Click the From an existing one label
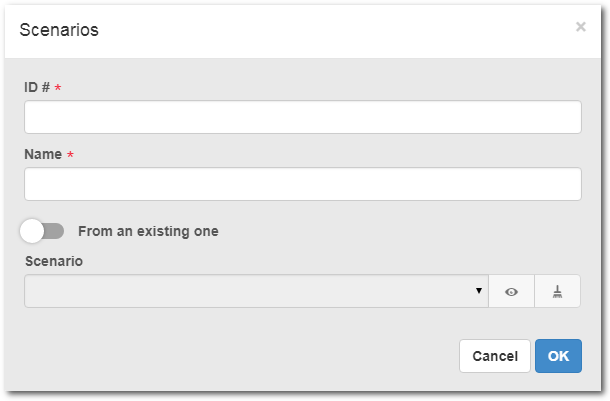This screenshot has width=610, height=401. (x=148, y=231)
